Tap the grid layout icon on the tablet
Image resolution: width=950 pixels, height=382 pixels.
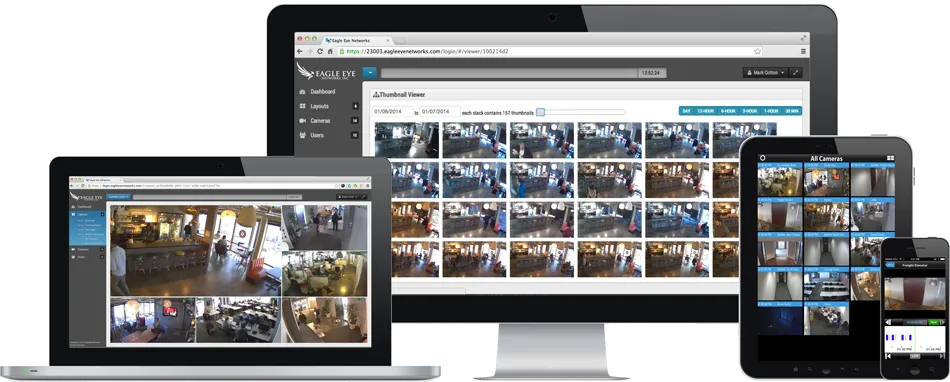point(890,158)
